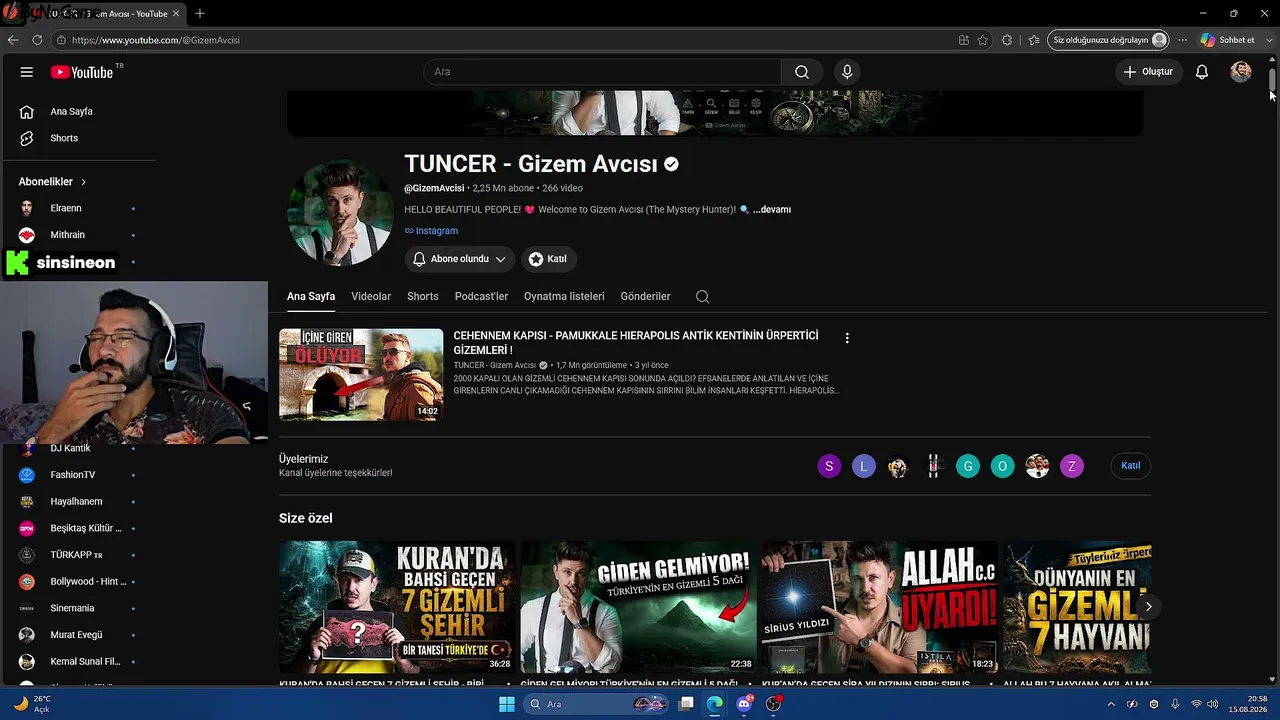Screen dimensions: 1280x720
Task: Expand channel description with ...devamı
Action: pos(772,210)
